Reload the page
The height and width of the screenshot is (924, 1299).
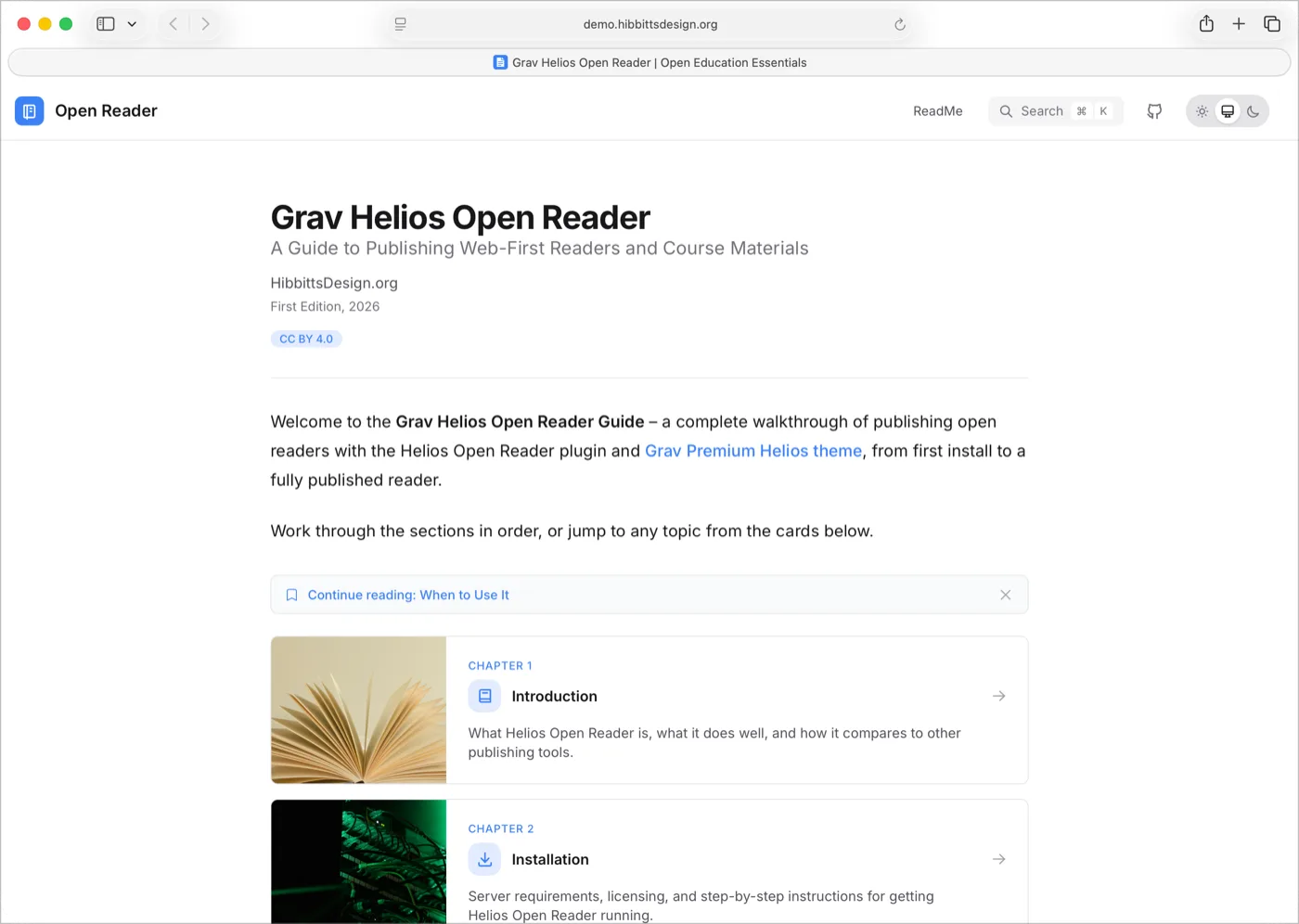(x=899, y=24)
